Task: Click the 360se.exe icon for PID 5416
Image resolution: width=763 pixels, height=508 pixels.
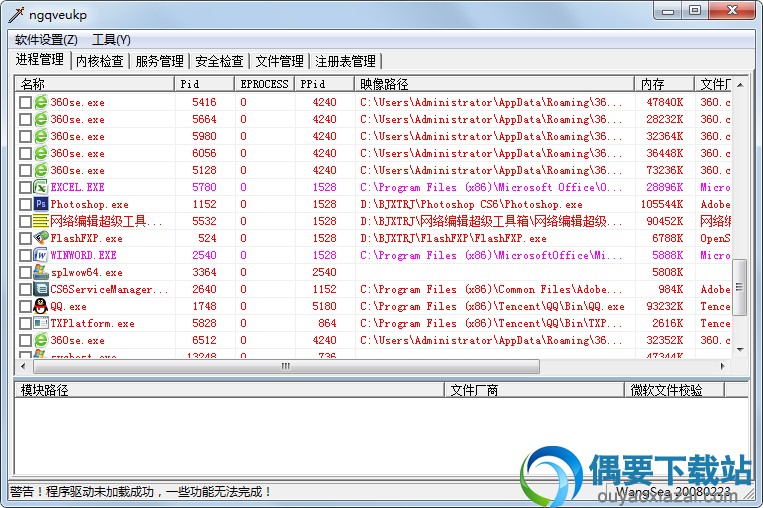Action: pyautogui.click(x=41, y=102)
